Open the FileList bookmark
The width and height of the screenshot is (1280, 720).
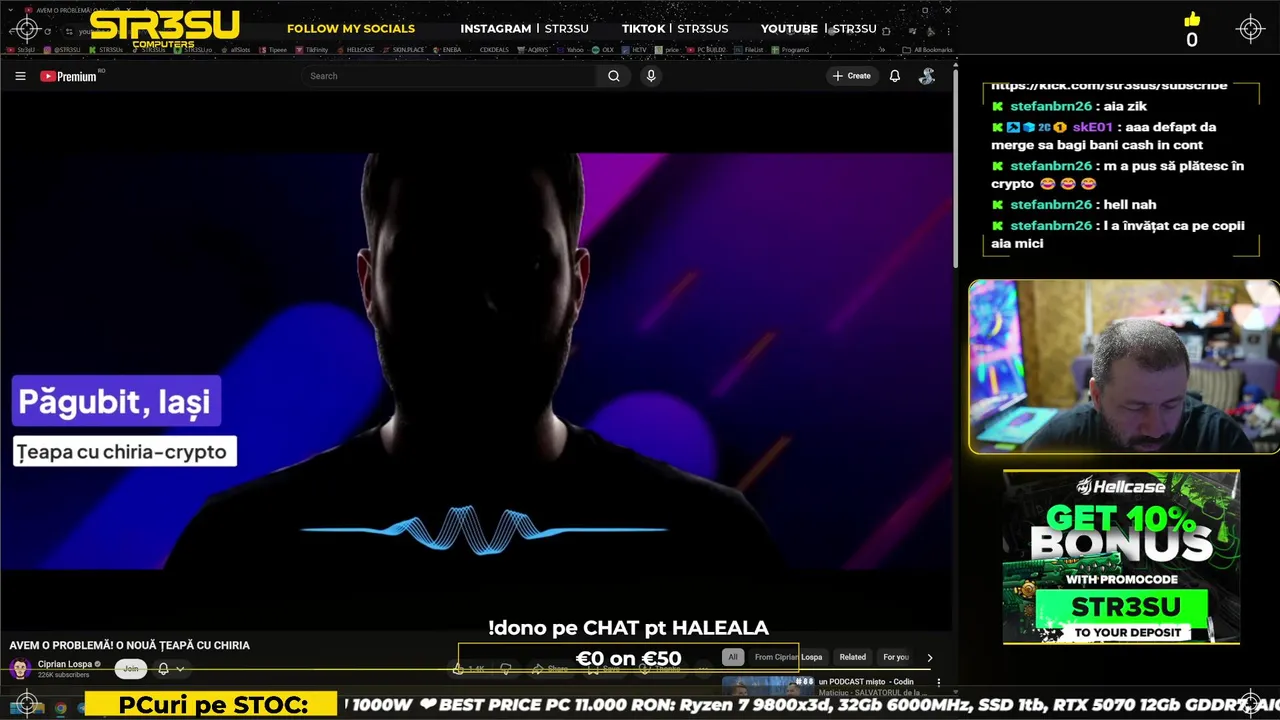coord(748,49)
